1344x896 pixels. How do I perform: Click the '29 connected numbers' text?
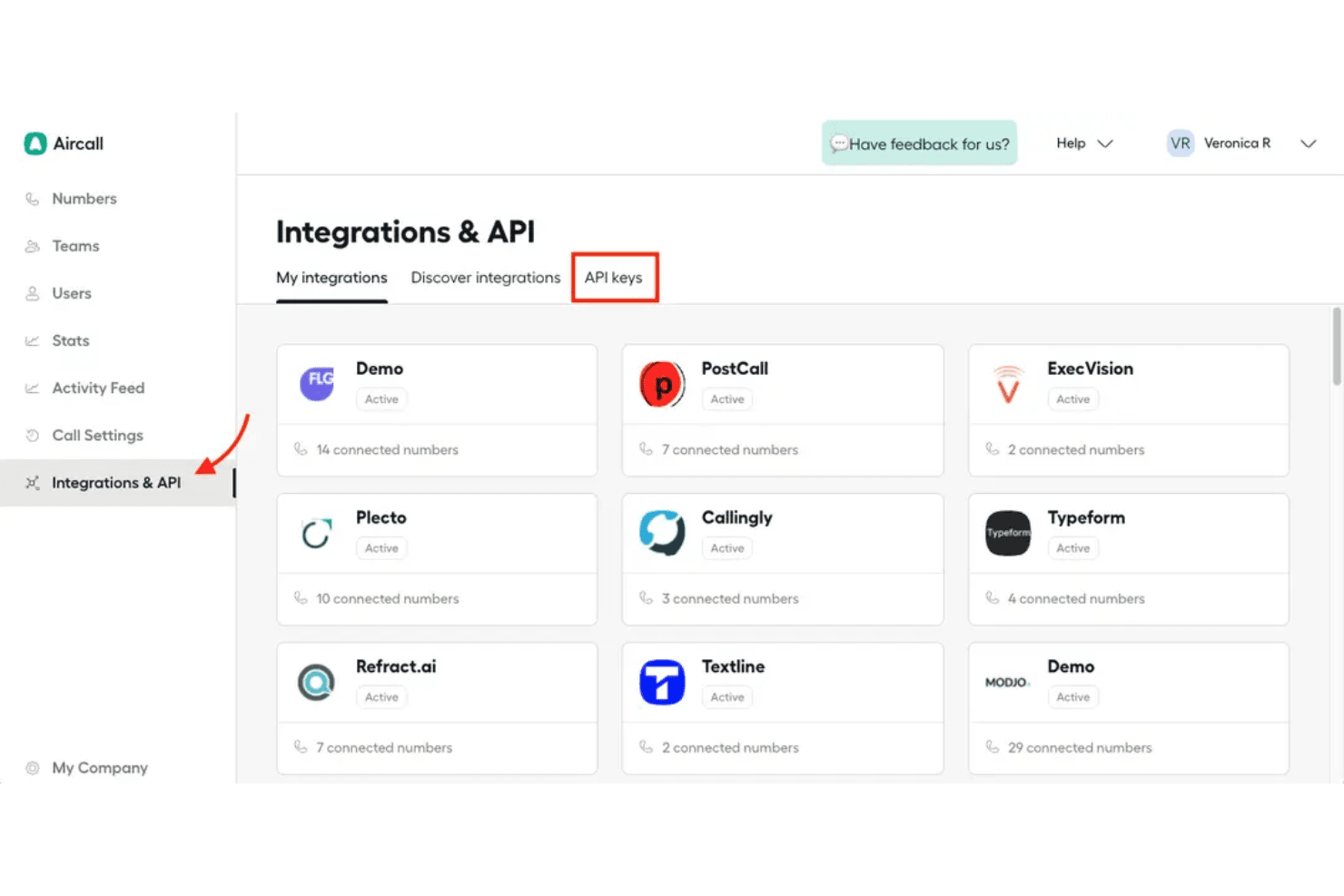pyautogui.click(x=1080, y=747)
